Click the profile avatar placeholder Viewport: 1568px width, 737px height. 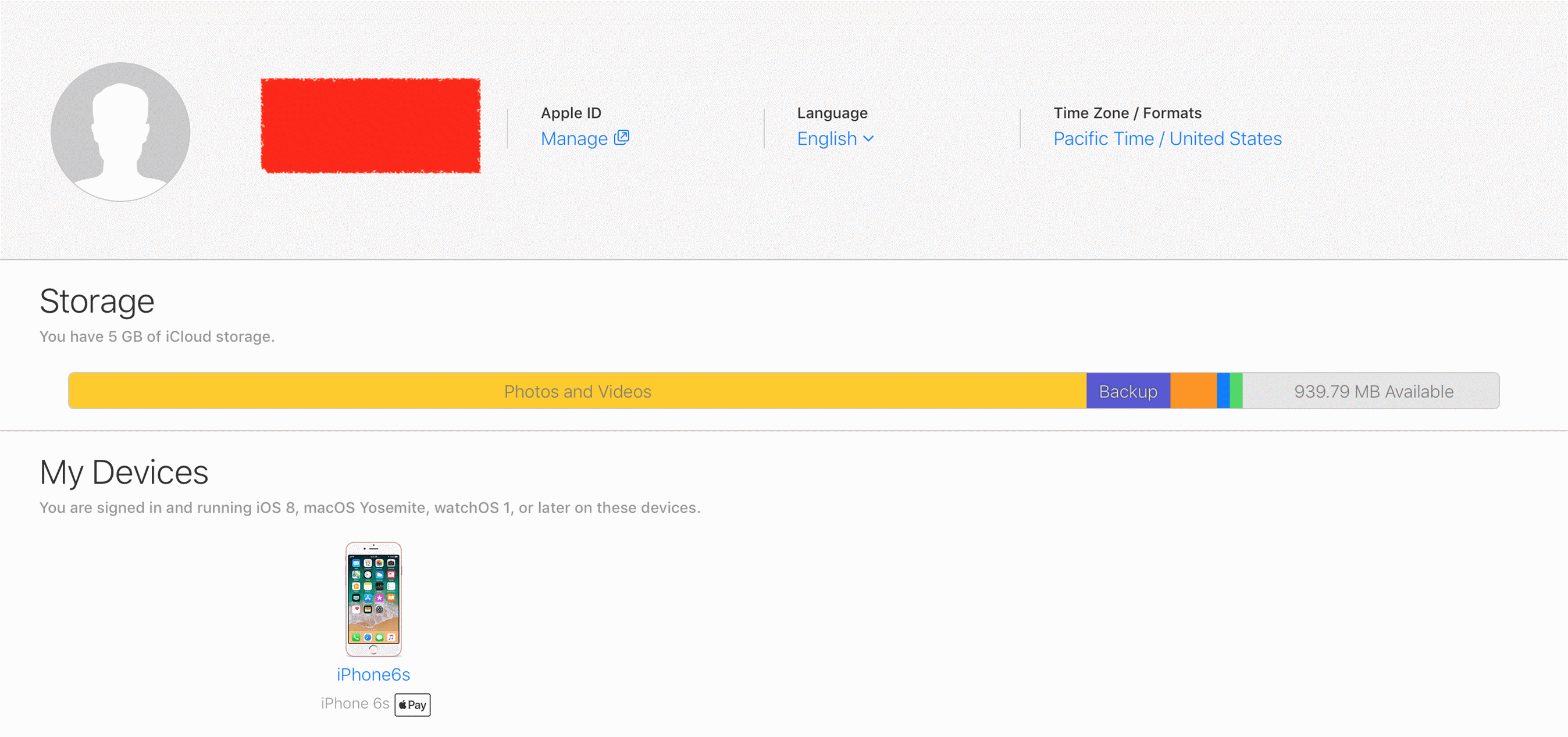[120, 131]
